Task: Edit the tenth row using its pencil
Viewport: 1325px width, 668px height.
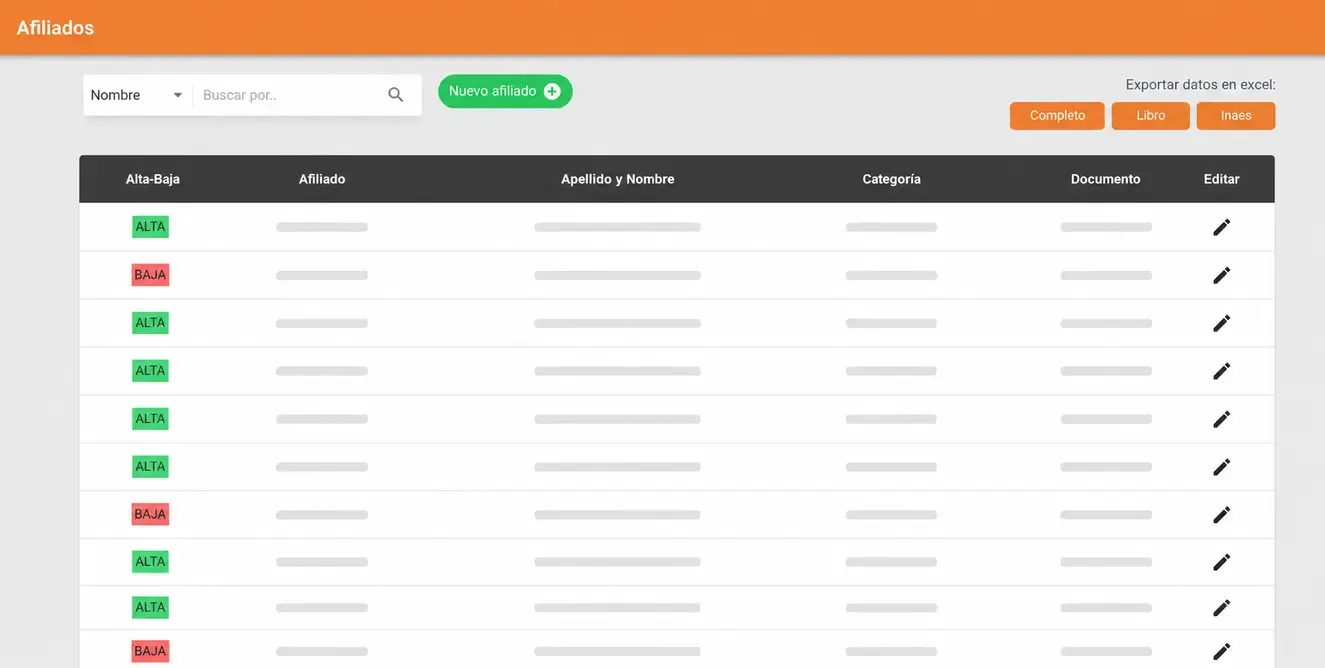Action: 1221,651
